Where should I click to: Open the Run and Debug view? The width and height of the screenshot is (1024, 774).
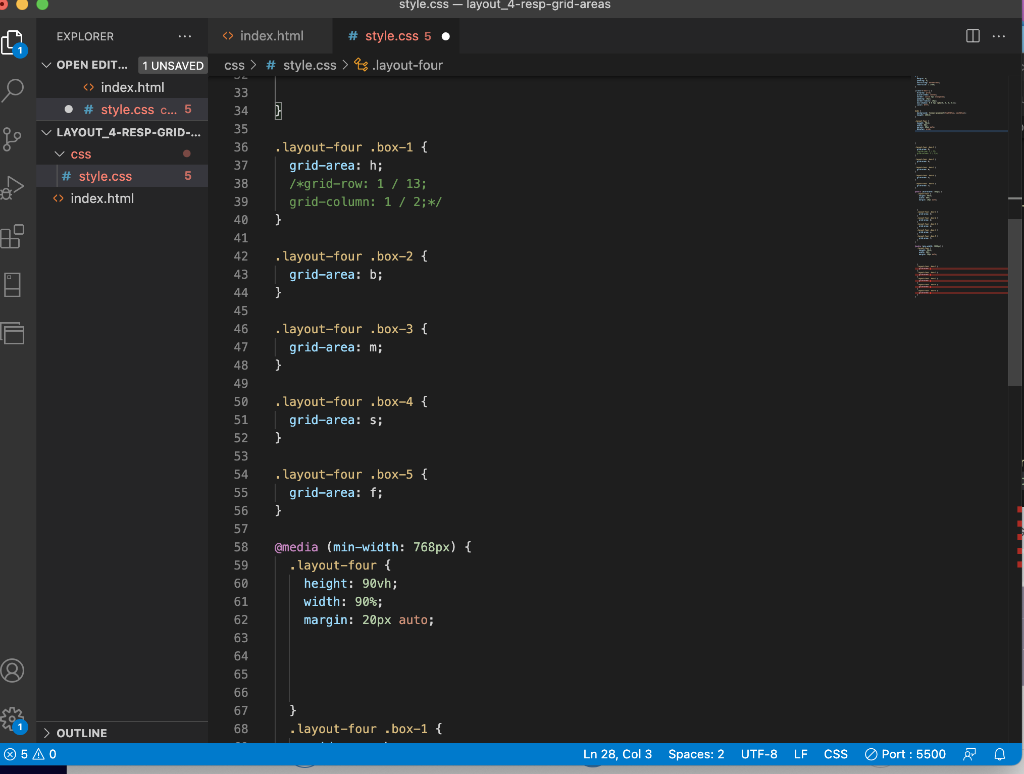tap(14, 188)
